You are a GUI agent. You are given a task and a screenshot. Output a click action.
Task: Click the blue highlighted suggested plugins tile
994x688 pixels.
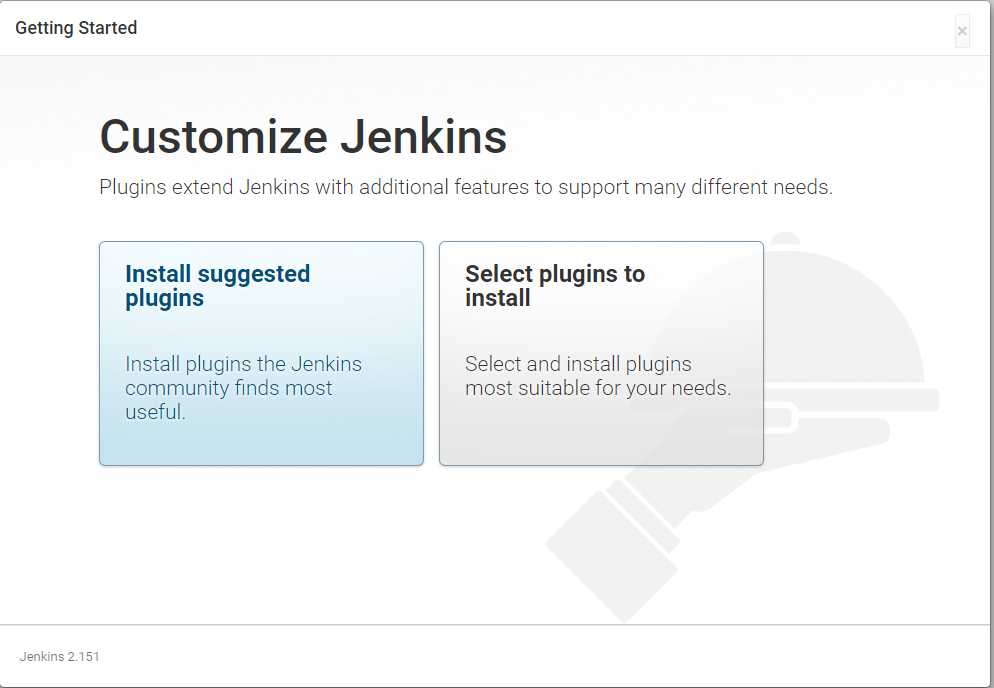(261, 353)
